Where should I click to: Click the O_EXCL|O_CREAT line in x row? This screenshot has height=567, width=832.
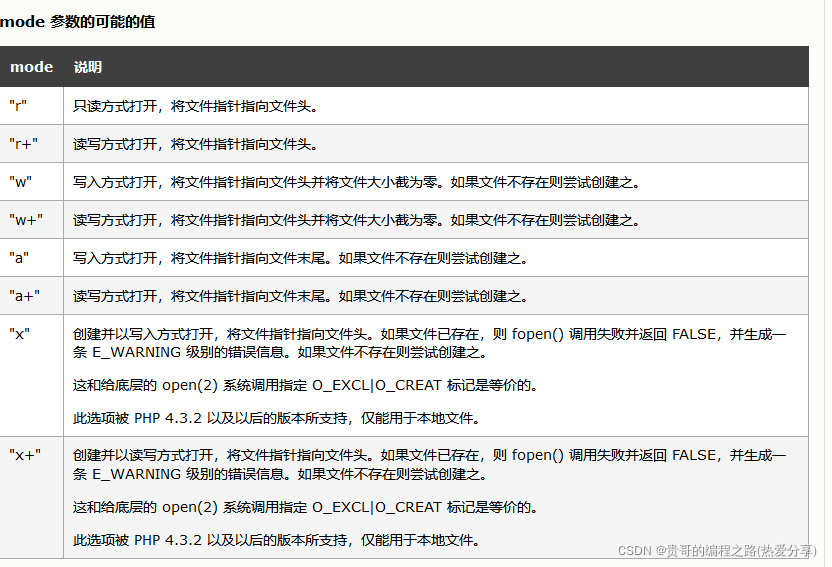[306, 385]
